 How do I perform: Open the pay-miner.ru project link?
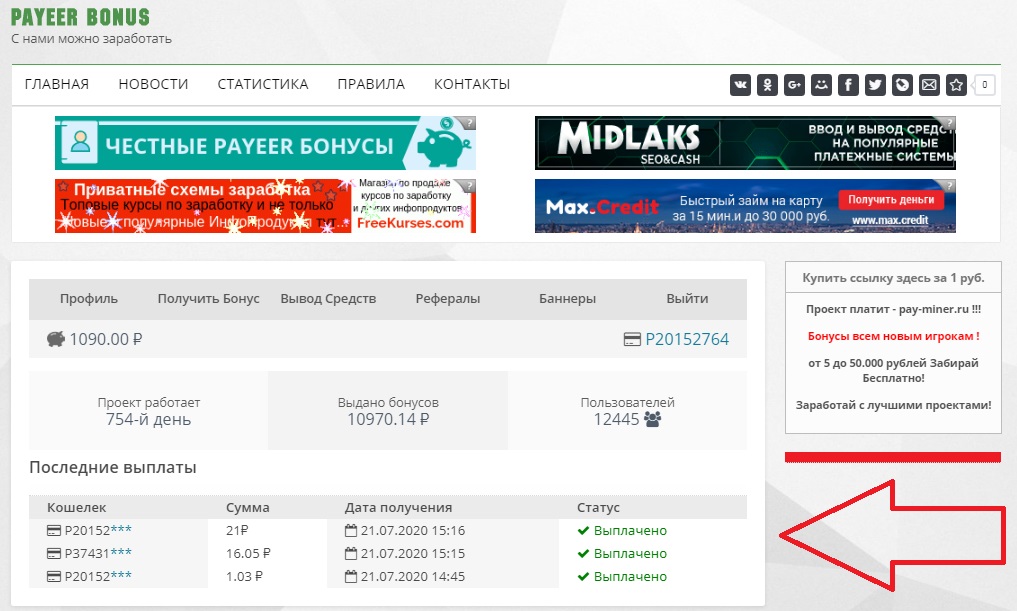[893, 309]
